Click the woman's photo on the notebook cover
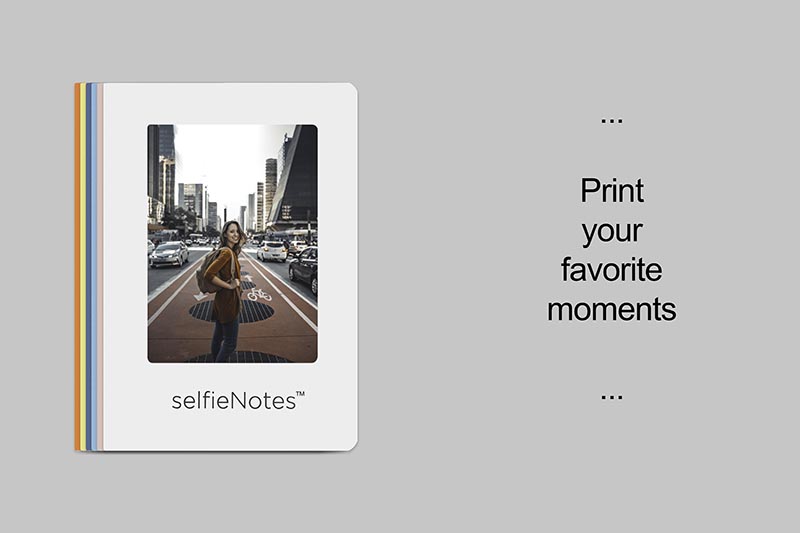 coord(232,244)
